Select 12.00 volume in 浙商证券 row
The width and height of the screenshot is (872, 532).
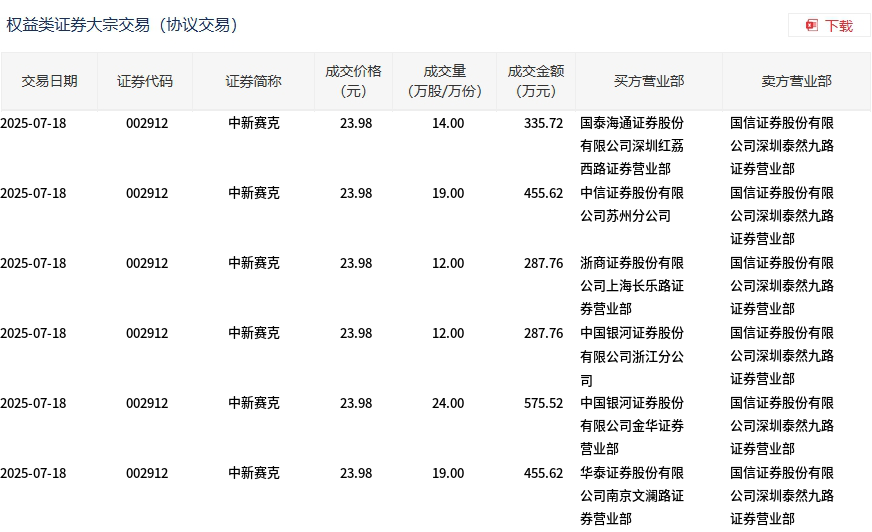pyautogui.click(x=448, y=263)
